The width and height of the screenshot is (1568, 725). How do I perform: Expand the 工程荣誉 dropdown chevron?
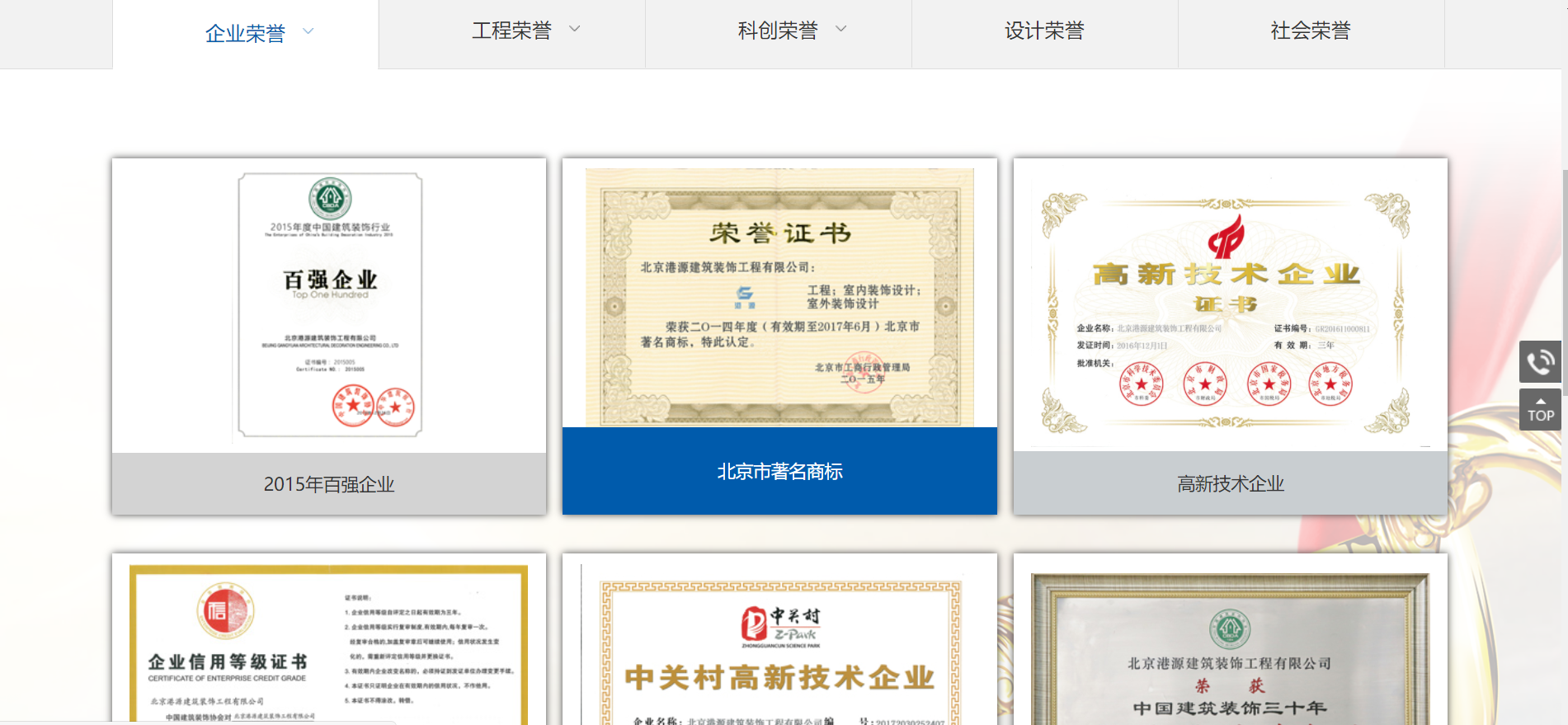pos(575,29)
